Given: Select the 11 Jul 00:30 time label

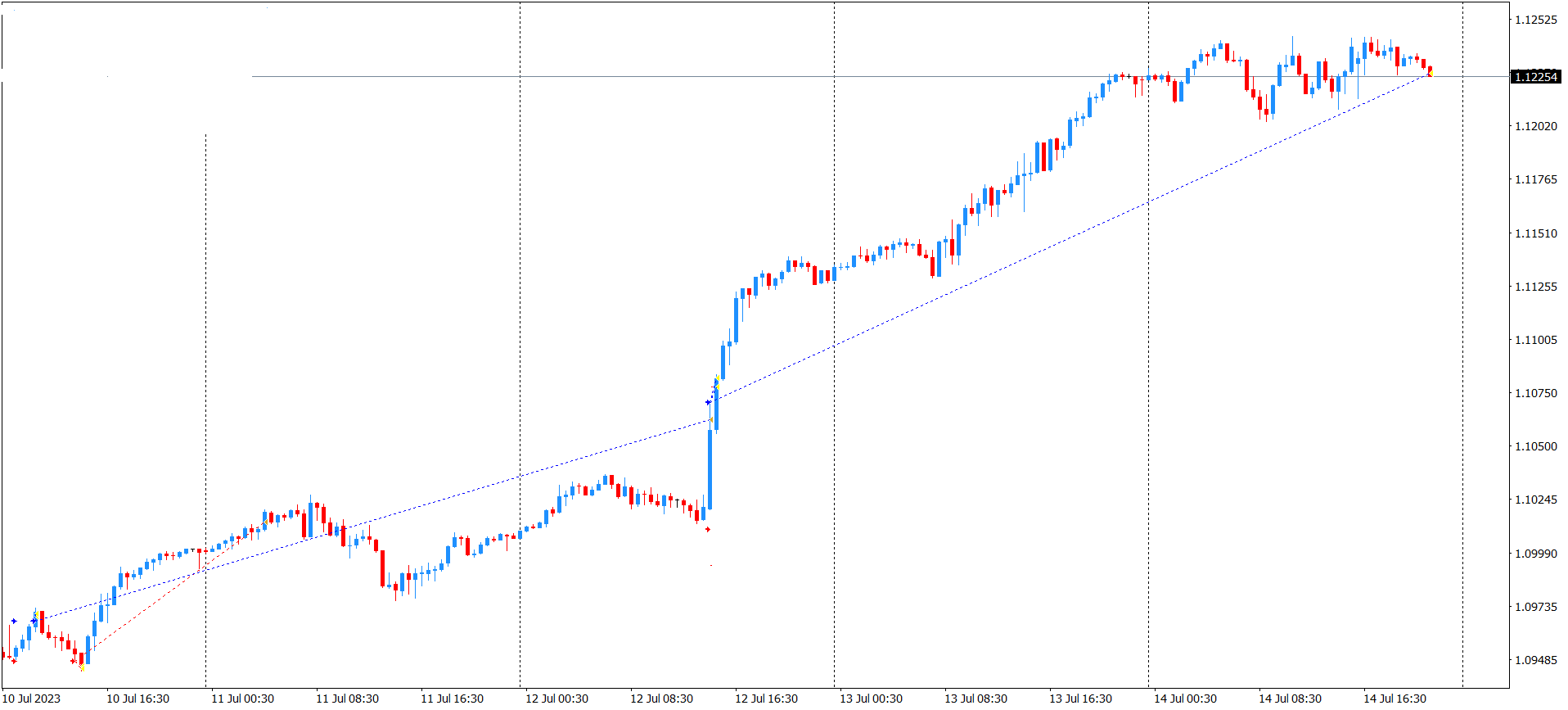Looking at the screenshot, I should point(242,699).
